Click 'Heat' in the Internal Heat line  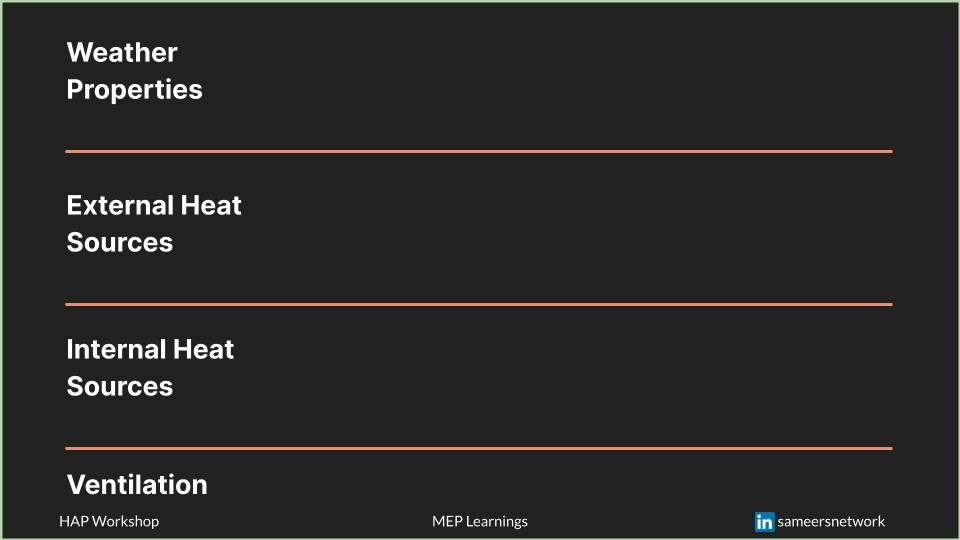pos(203,350)
